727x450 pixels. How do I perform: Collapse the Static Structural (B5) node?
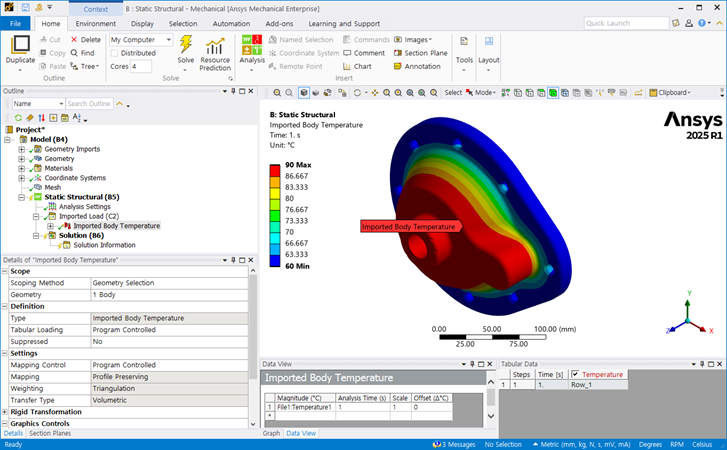point(21,197)
